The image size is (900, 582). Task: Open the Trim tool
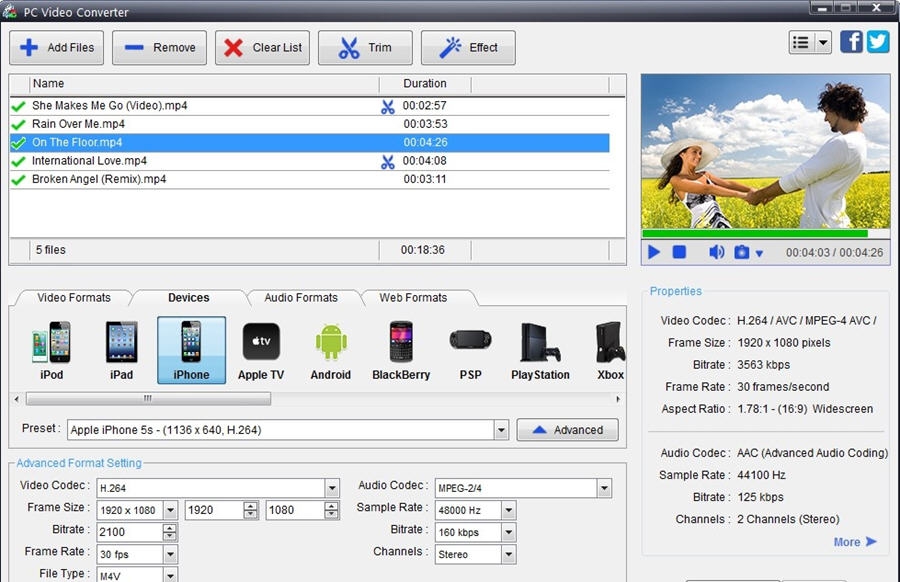click(365, 47)
